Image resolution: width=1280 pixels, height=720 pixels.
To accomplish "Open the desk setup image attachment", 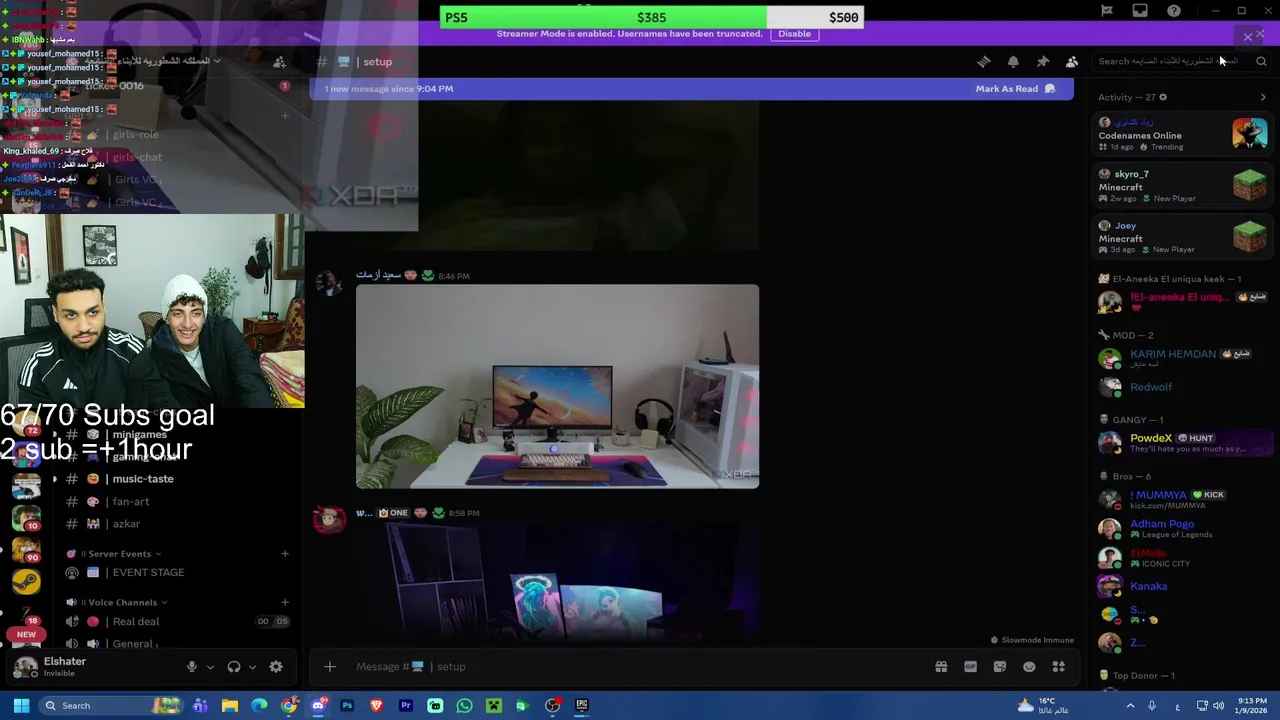I will click(557, 386).
